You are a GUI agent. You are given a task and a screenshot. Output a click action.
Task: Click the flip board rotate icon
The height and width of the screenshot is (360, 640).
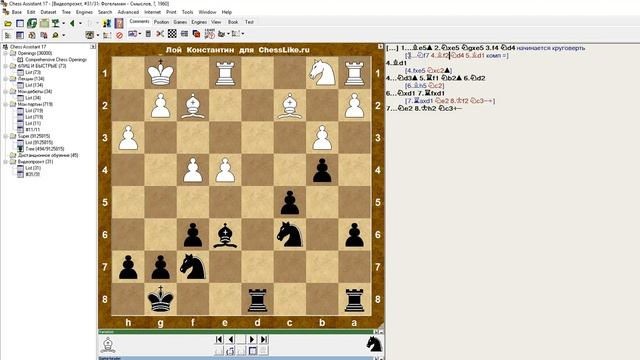[230, 351]
